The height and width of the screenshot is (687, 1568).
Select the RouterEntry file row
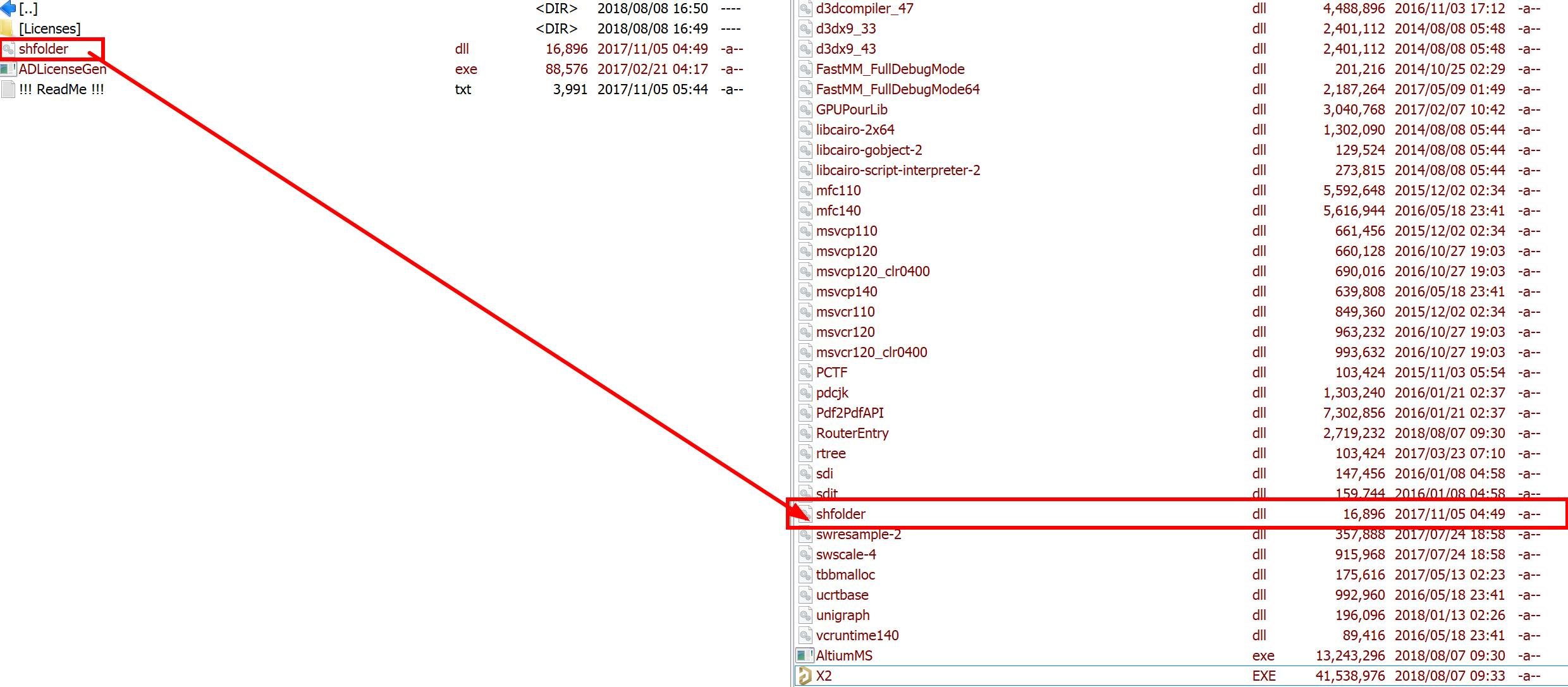852,434
